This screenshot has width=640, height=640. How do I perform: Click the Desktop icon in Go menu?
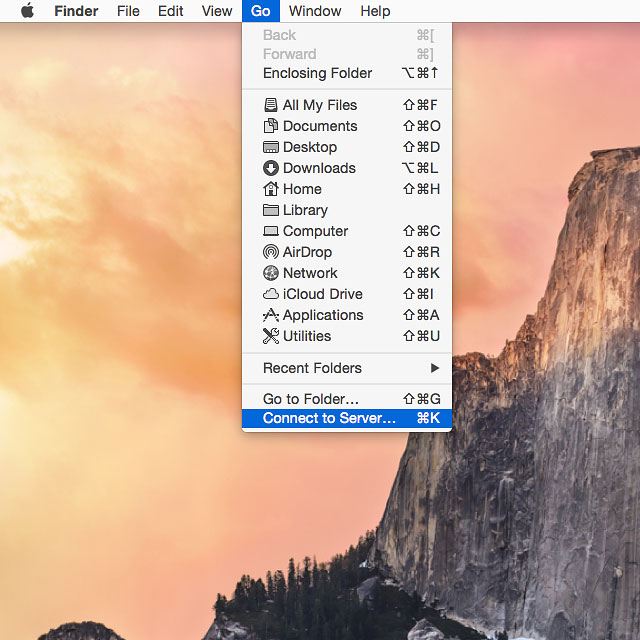(x=271, y=147)
